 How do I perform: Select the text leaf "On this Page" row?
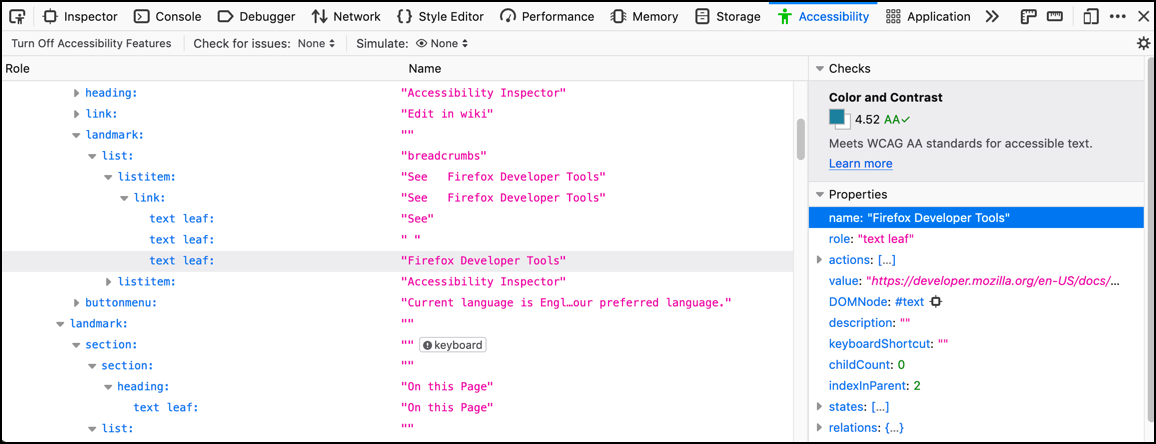pos(398,407)
